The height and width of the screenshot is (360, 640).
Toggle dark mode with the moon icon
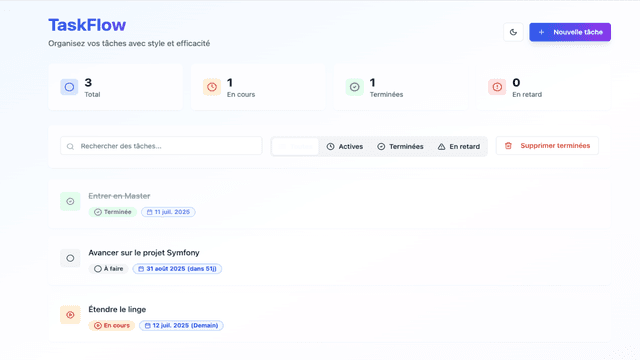pos(513,32)
